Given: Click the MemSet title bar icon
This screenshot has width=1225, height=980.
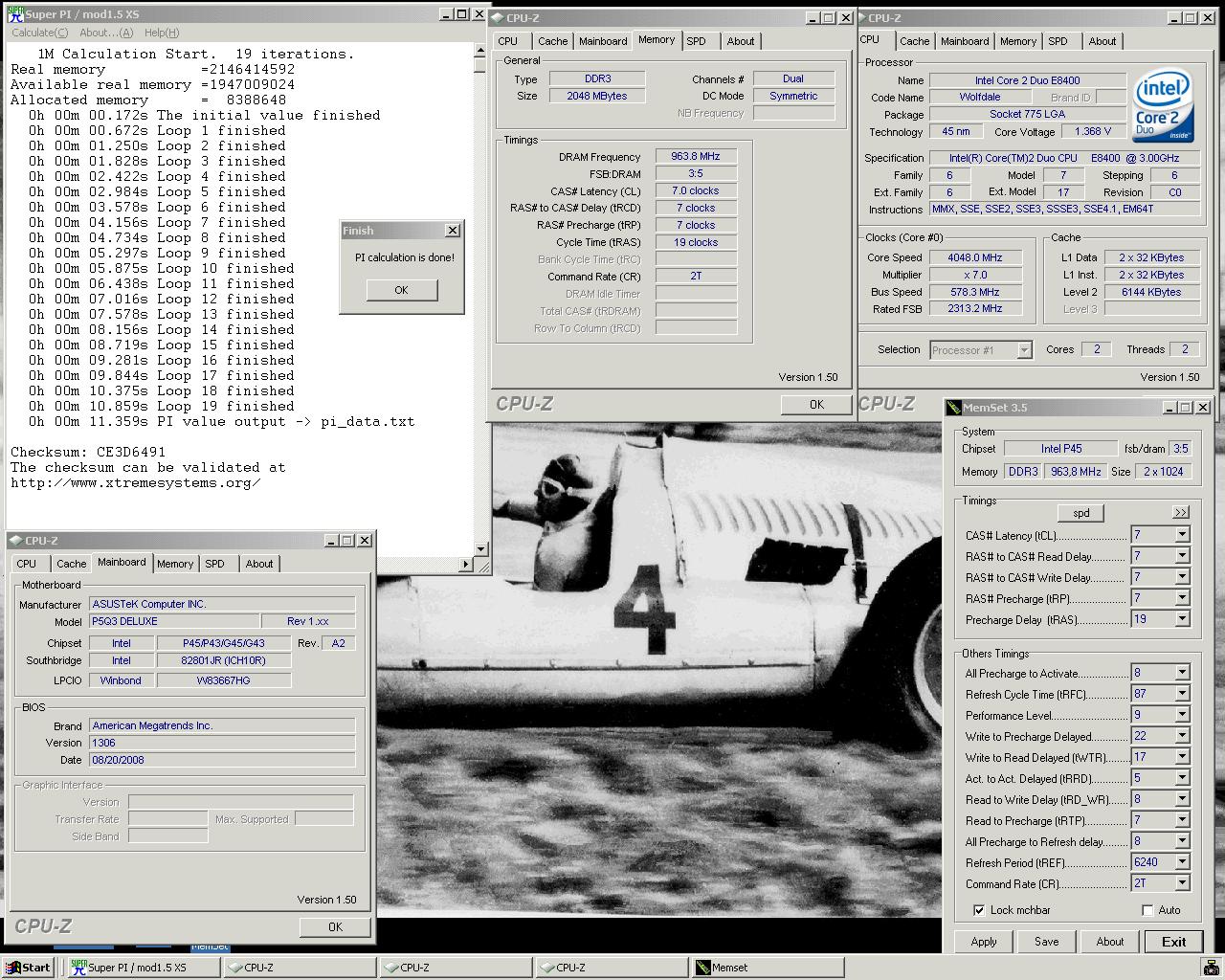Looking at the screenshot, I should click(953, 408).
